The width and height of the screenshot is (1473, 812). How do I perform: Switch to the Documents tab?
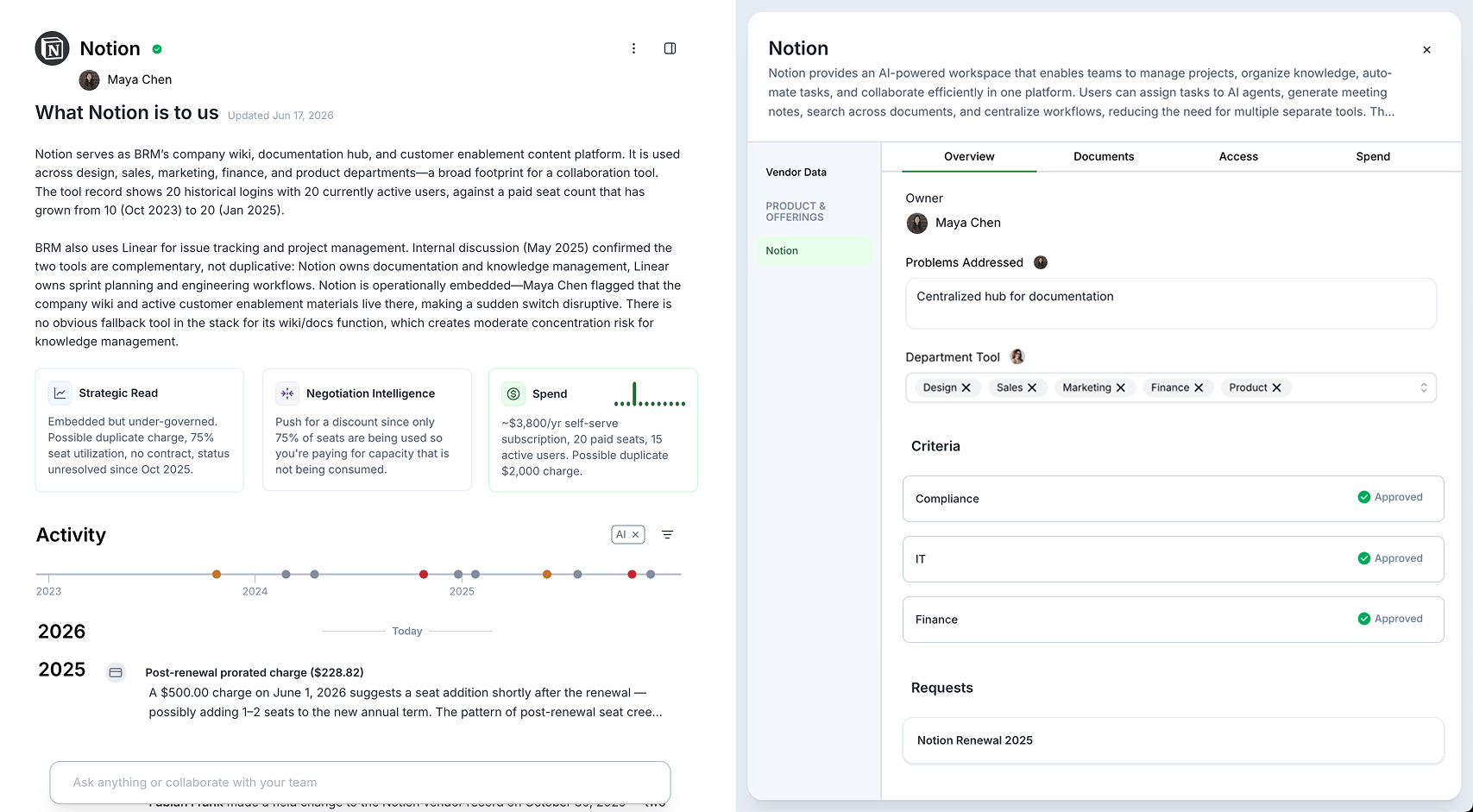pos(1104,157)
